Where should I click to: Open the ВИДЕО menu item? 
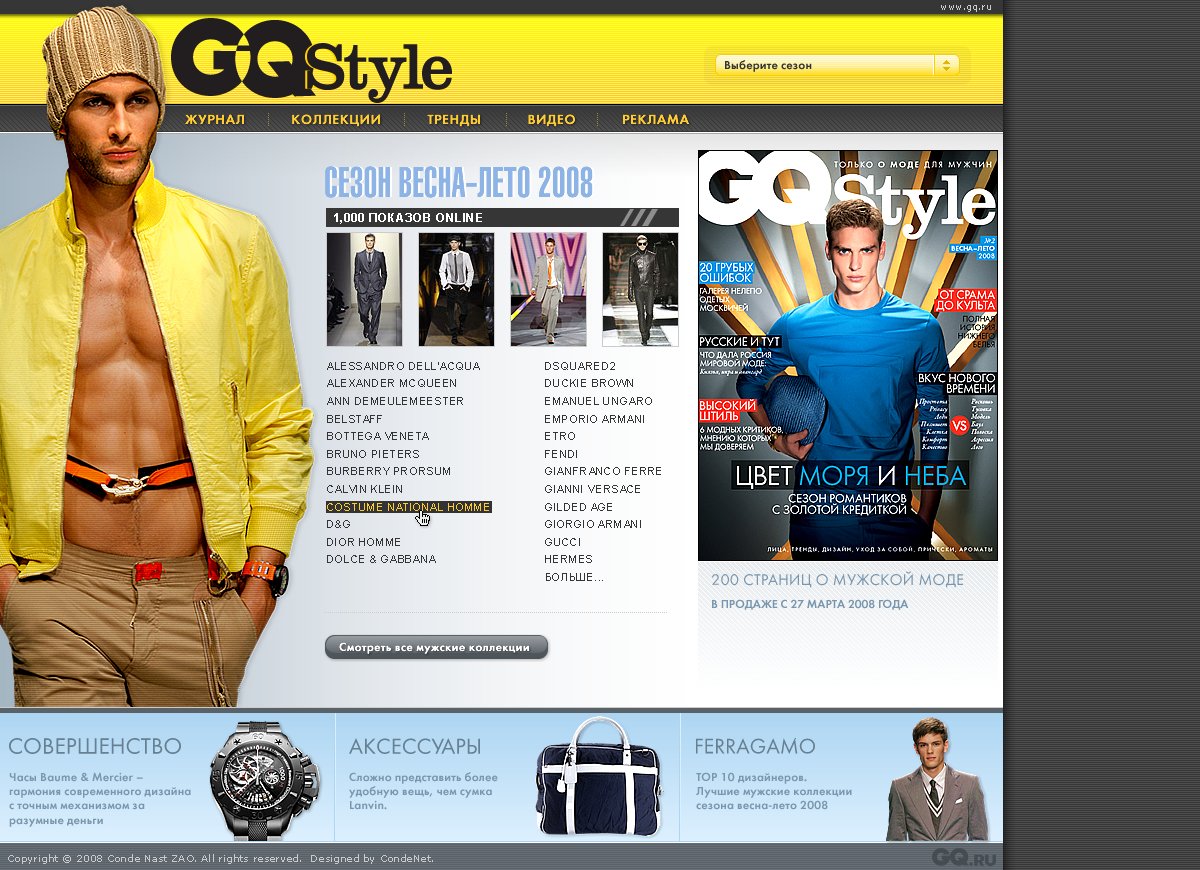552,119
